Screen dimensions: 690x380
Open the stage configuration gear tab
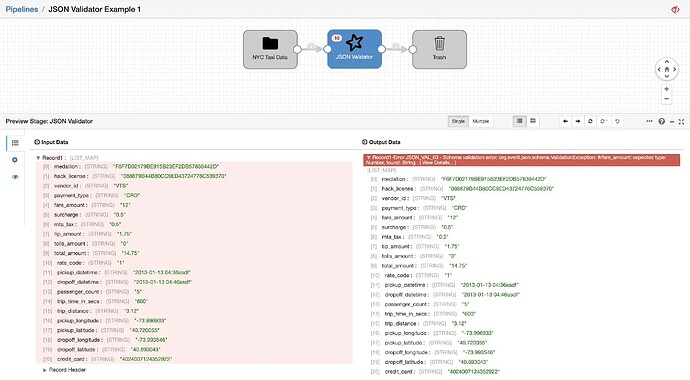pos(15,160)
